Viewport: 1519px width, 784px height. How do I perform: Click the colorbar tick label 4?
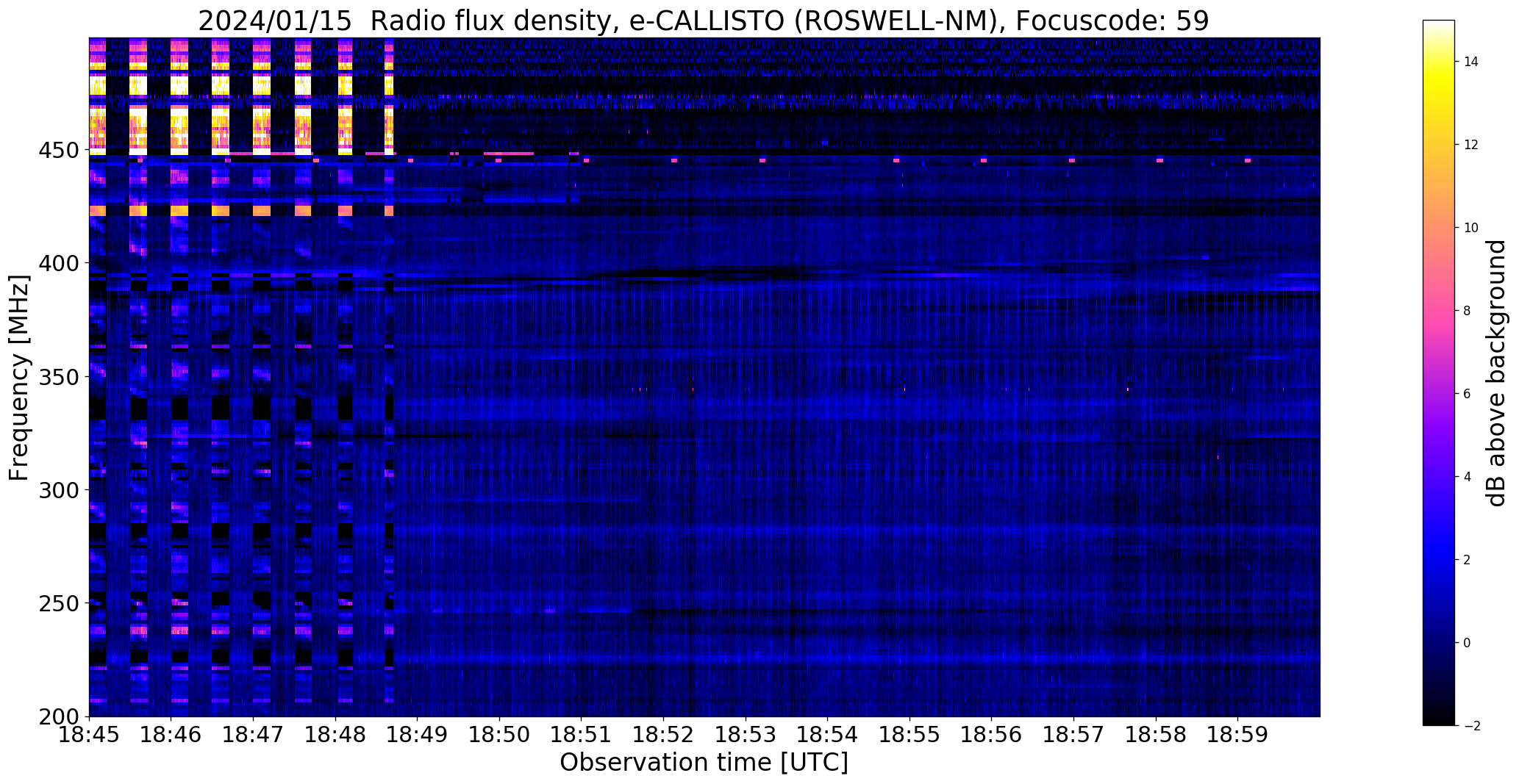[x=1468, y=477]
